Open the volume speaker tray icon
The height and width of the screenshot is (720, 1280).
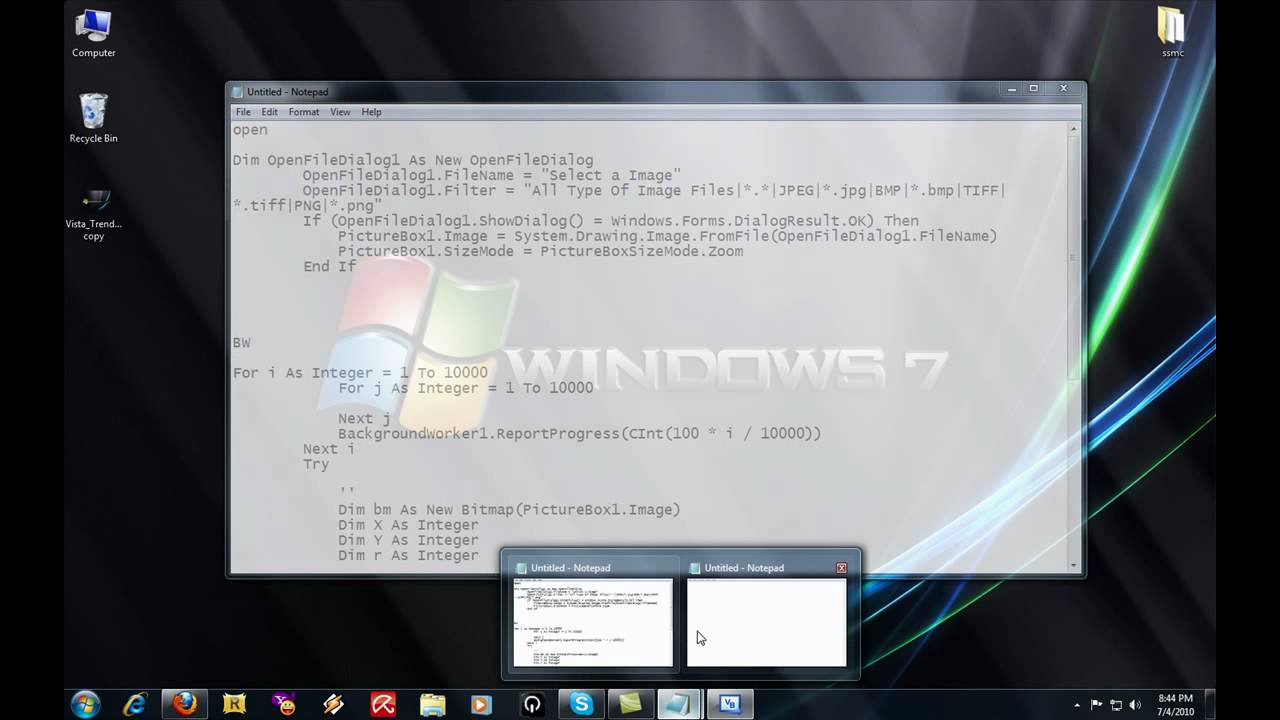click(1136, 705)
